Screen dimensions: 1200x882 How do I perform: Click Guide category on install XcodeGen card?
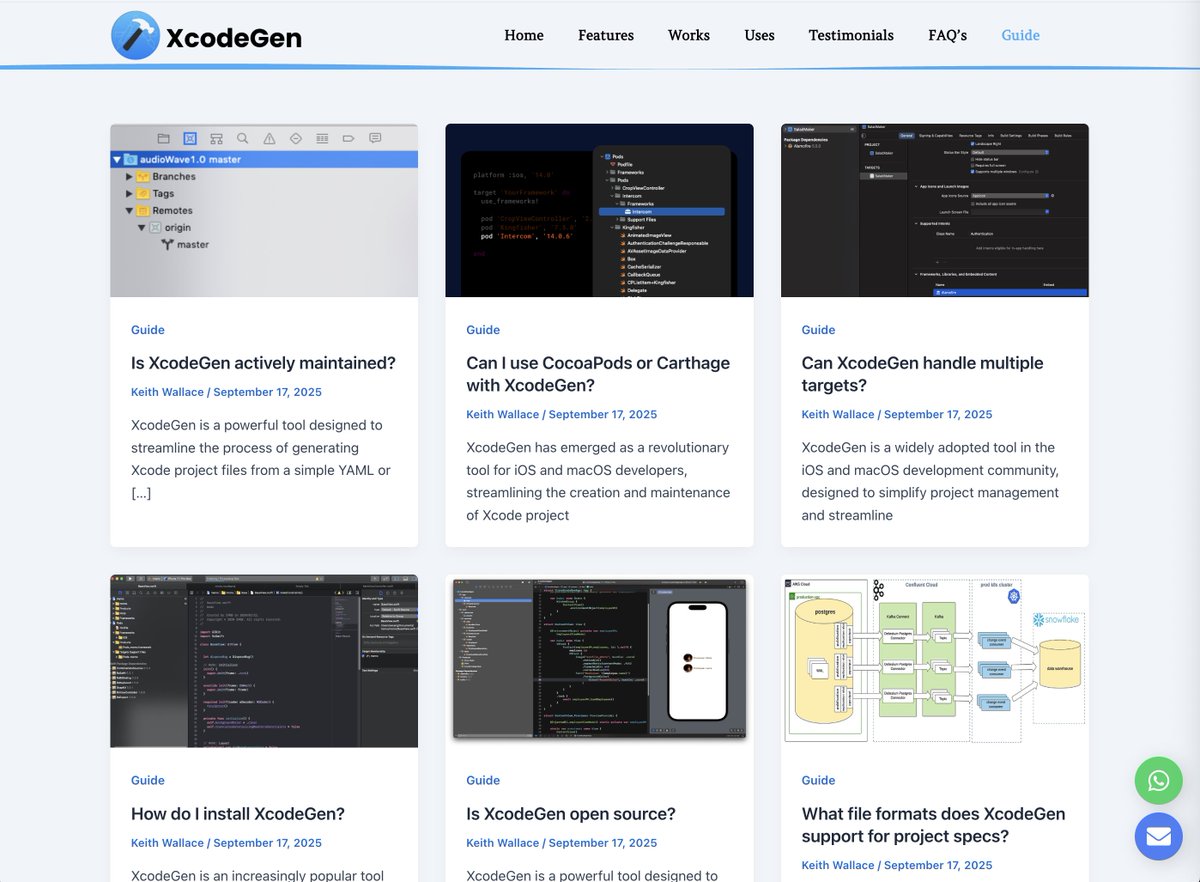[x=148, y=781]
